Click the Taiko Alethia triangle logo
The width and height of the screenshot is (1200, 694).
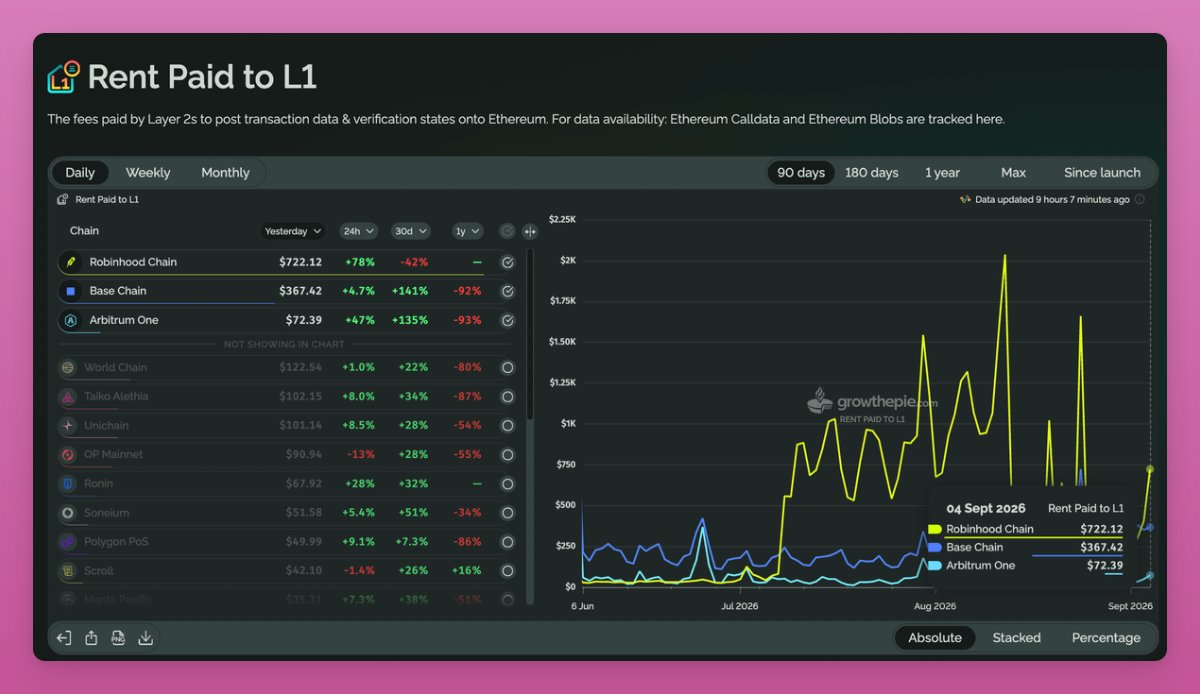pos(68,396)
